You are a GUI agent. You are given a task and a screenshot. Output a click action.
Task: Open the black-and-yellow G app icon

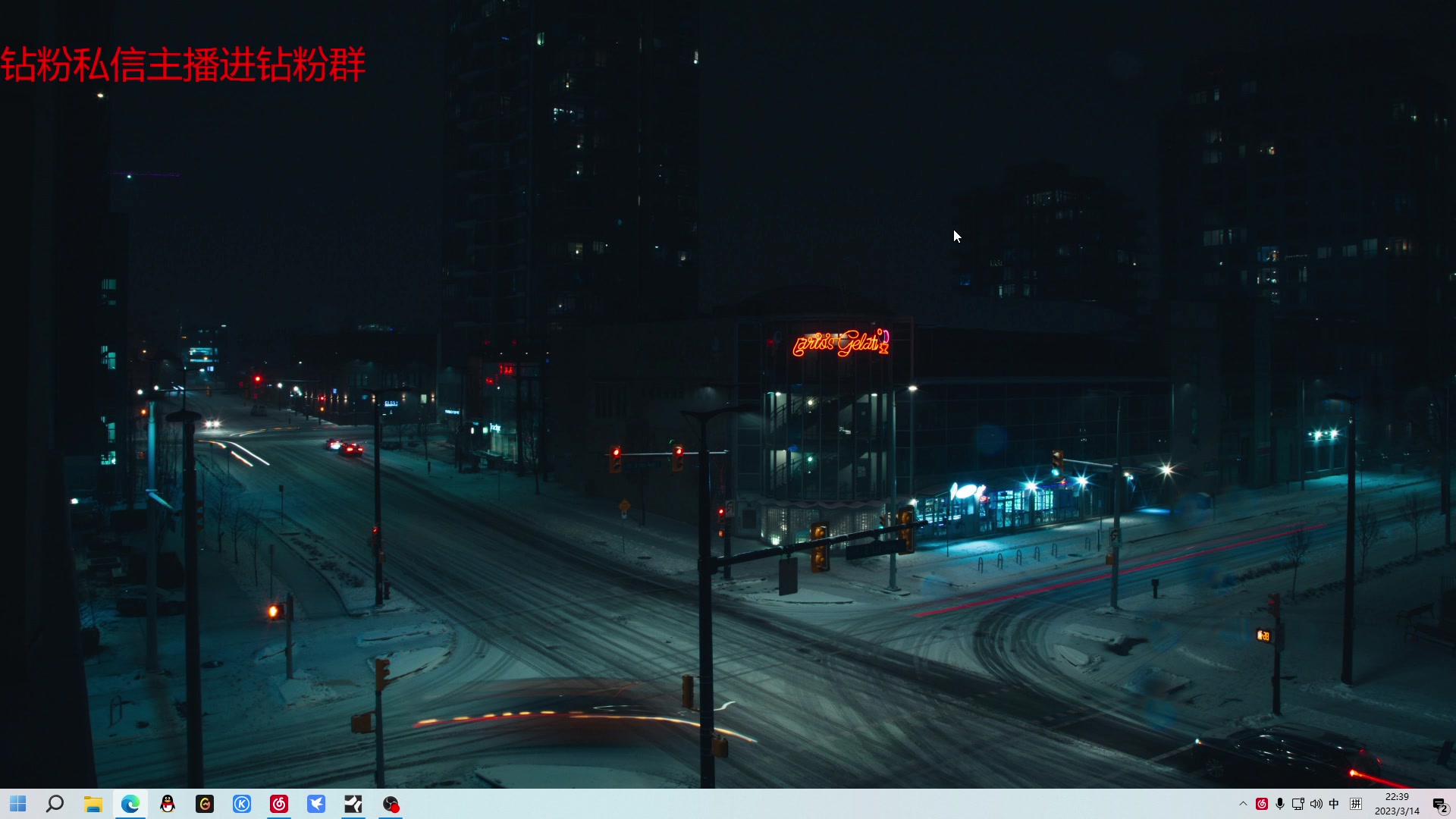(x=205, y=804)
